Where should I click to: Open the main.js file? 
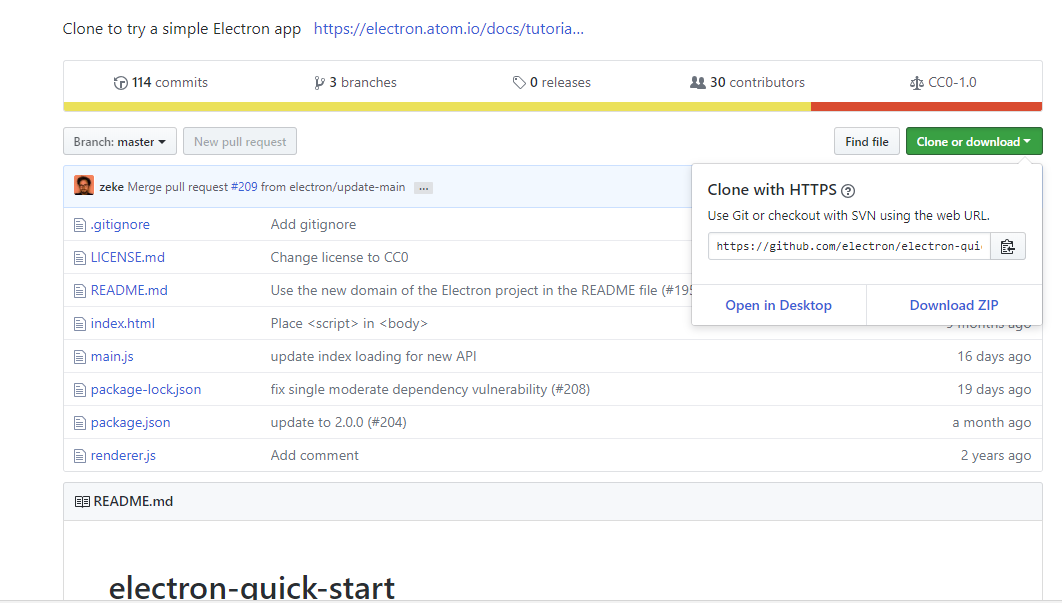pyautogui.click(x=112, y=357)
